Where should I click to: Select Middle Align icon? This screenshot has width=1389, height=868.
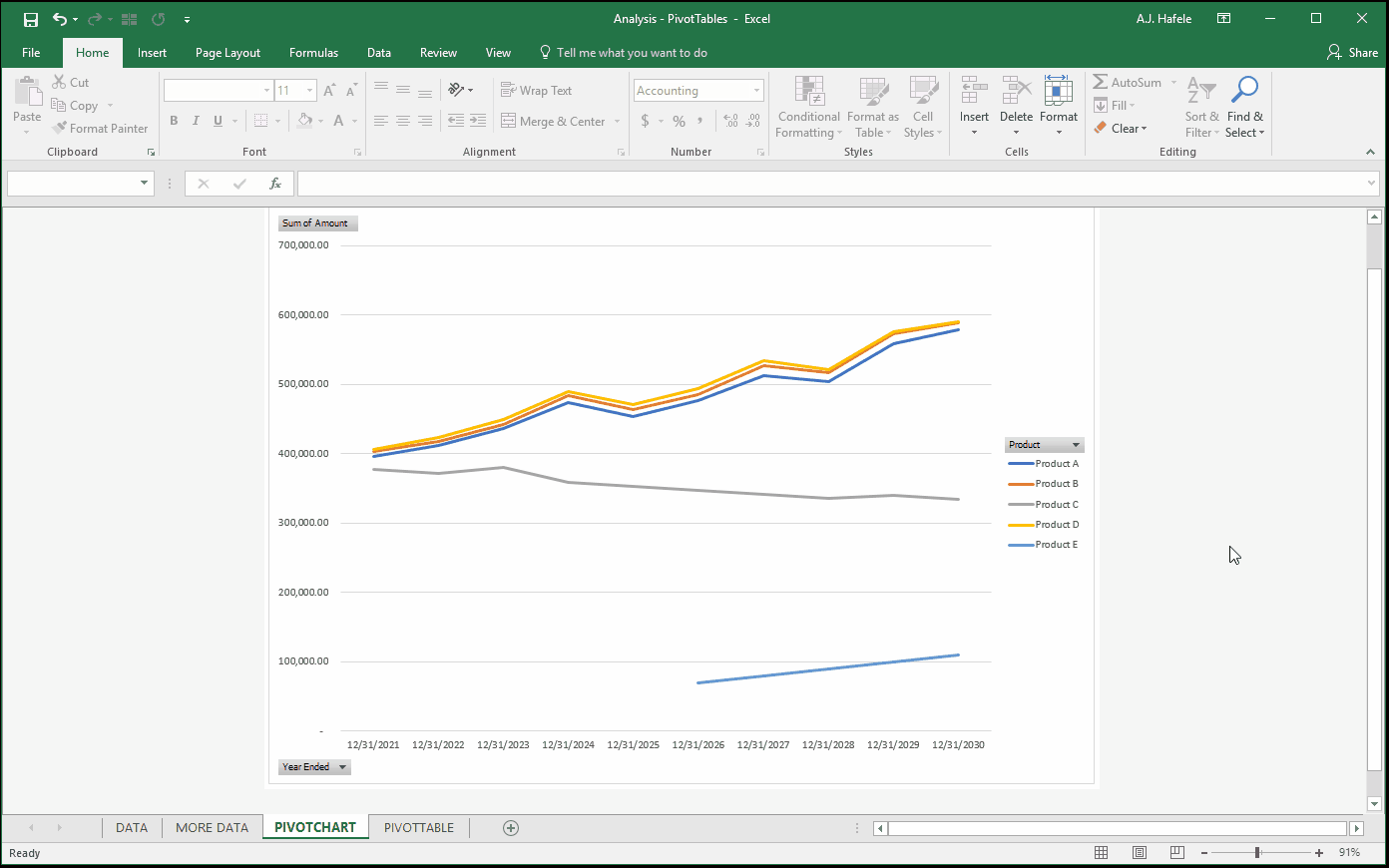coord(403,90)
